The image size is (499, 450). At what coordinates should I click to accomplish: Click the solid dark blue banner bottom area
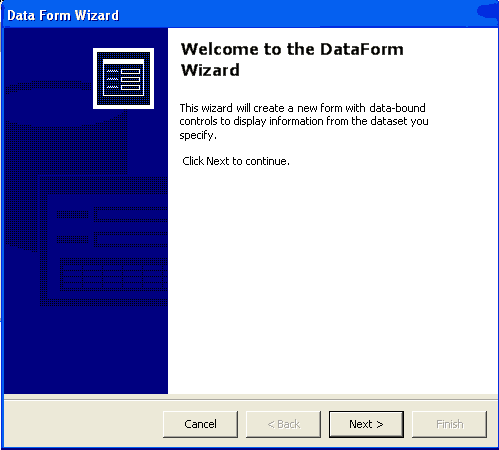86,350
